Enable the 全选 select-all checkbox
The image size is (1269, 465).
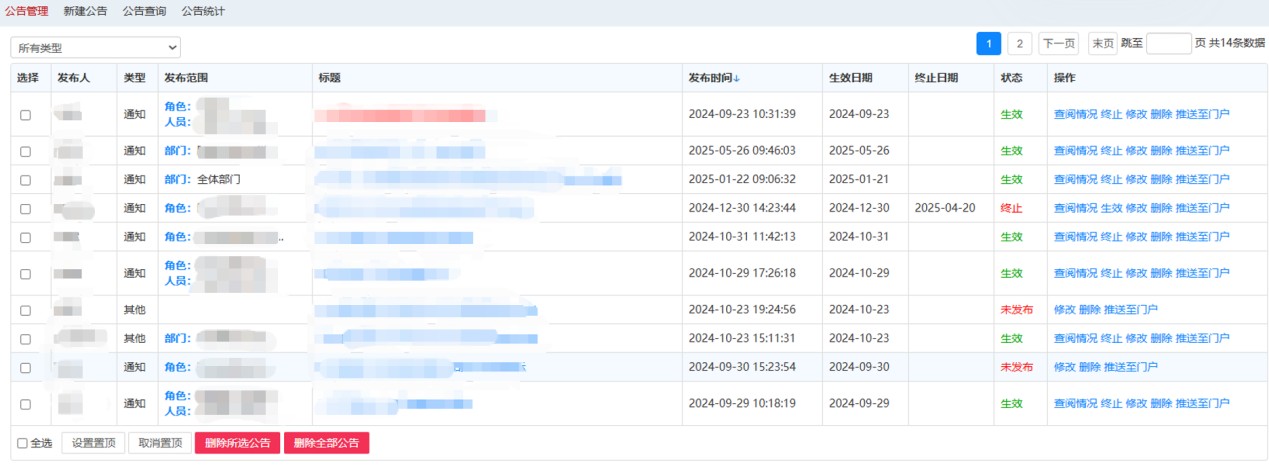[x=23, y=443]
